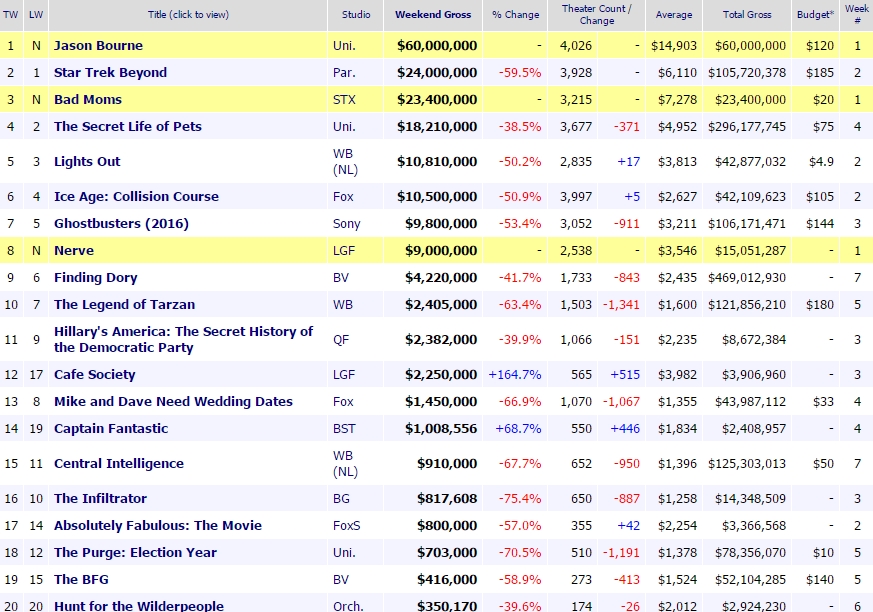Open the Lights Out movie link

tap(87, 161)
